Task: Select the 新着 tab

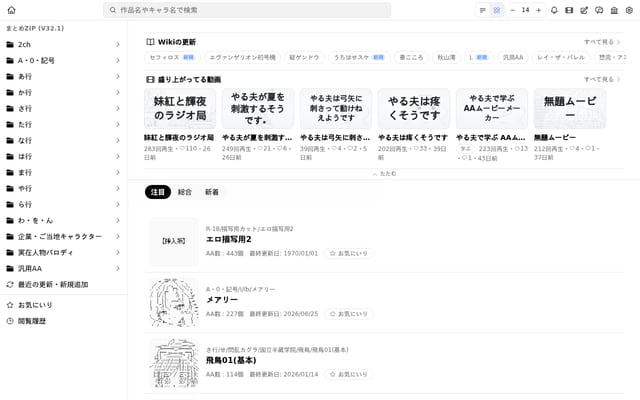Action: point(211,192)
